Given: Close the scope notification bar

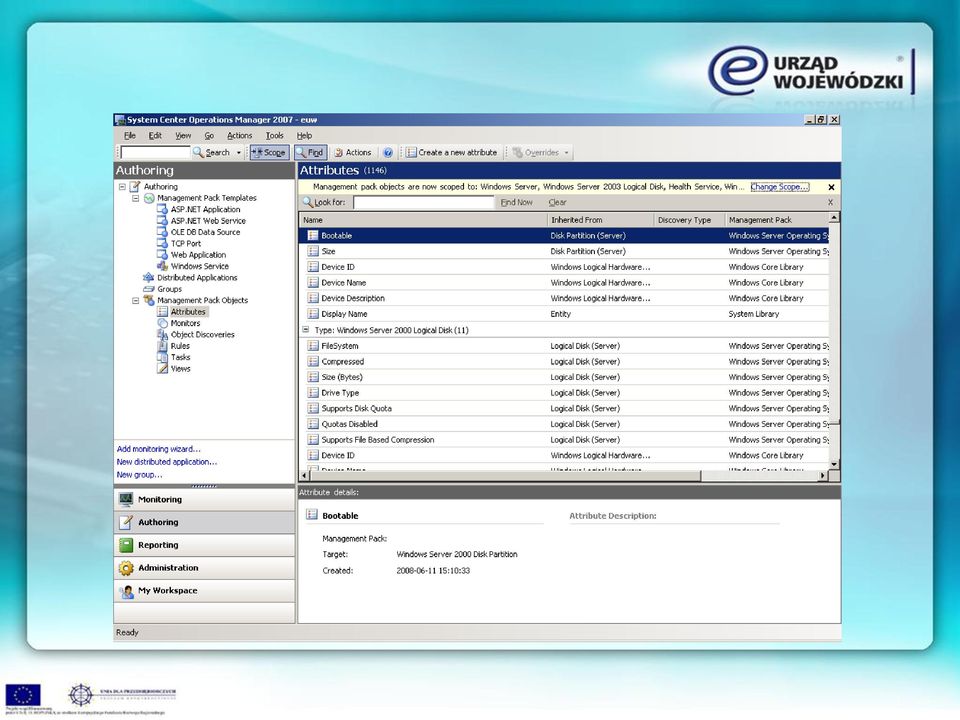Looking at the screenshot, I should [x=831, y=187].
